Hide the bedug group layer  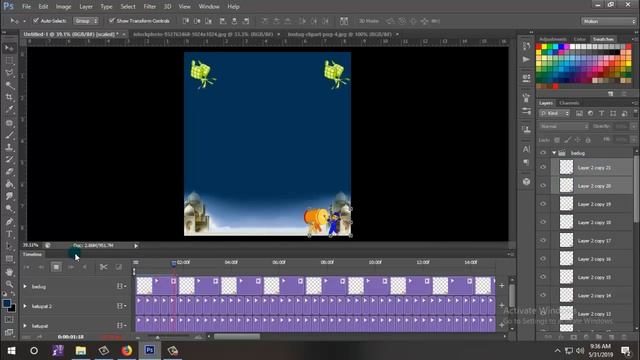[543, 153]
